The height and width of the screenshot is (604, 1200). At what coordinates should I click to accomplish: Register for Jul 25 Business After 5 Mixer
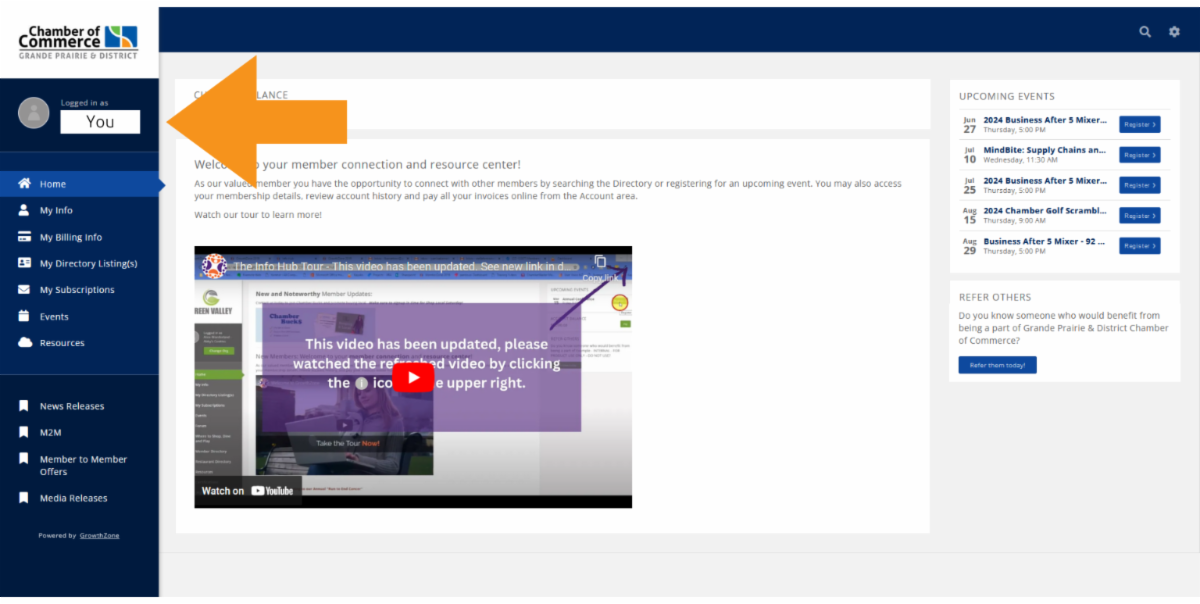[x=1139, y=185]
